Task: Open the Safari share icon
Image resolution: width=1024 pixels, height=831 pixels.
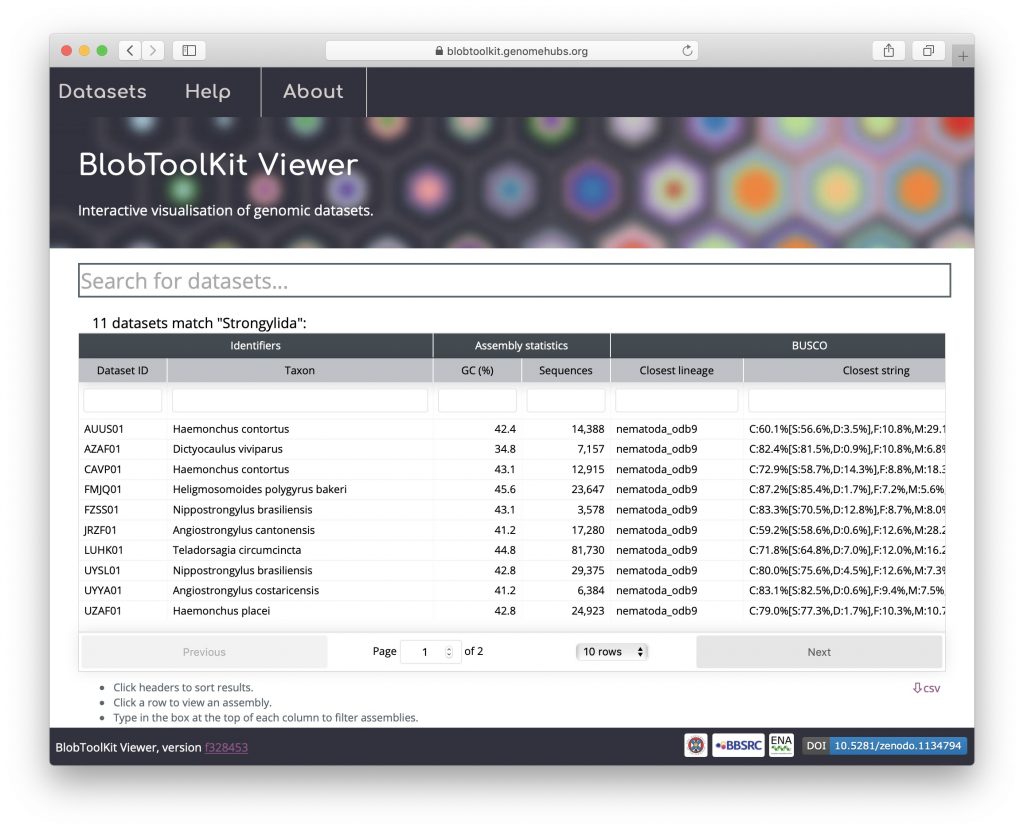Action: click(888, 51)
